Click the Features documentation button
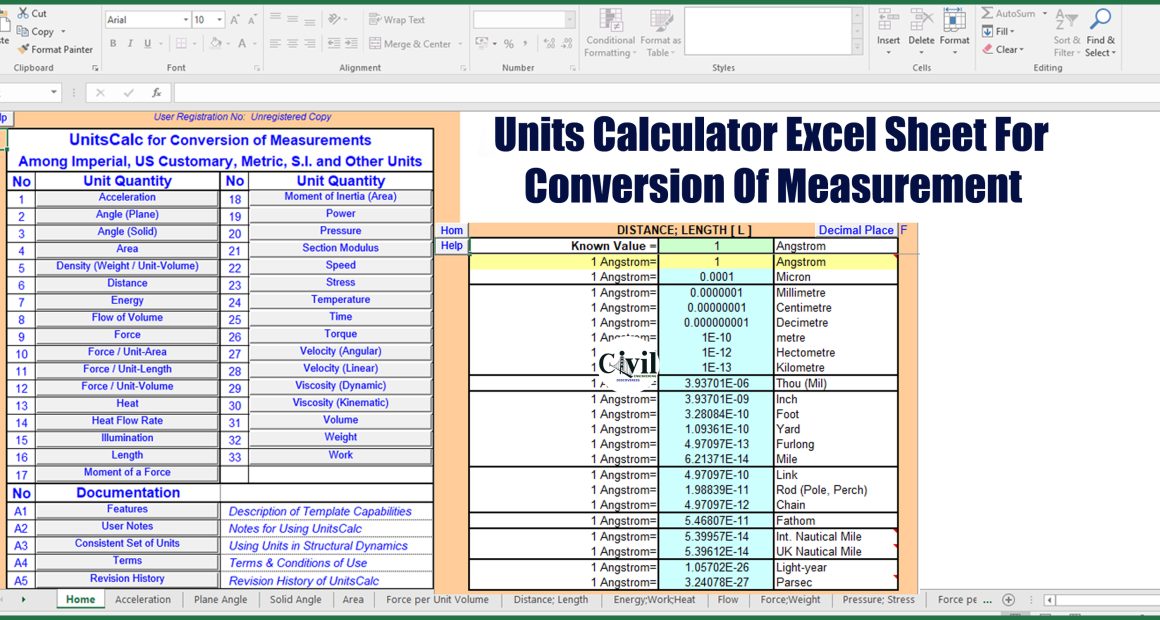This screenshot has height=620, width=1160. pyautogui.click(x=127, y=509)
